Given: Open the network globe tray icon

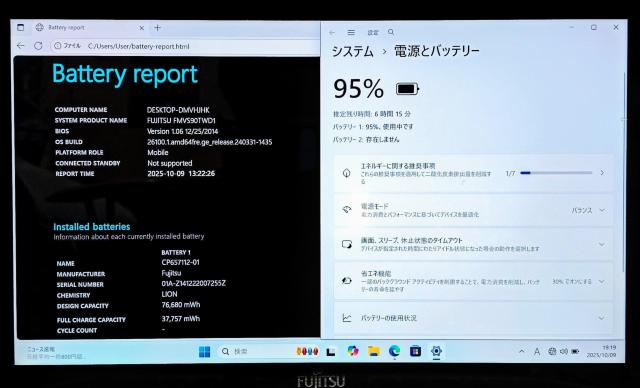Looking at the screenshot, I should click(x=552, y=351).
